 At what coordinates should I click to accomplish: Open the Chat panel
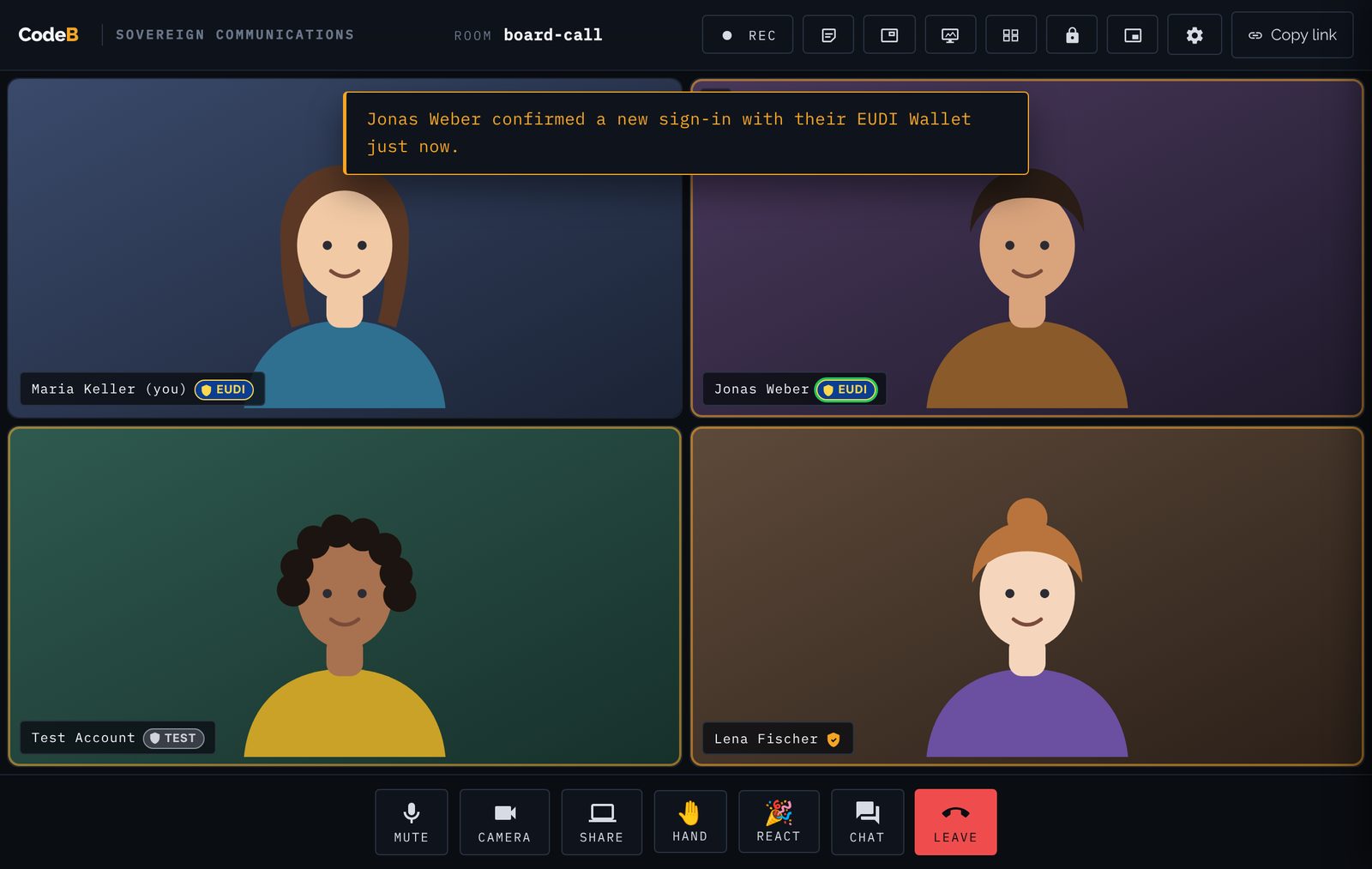867,822
